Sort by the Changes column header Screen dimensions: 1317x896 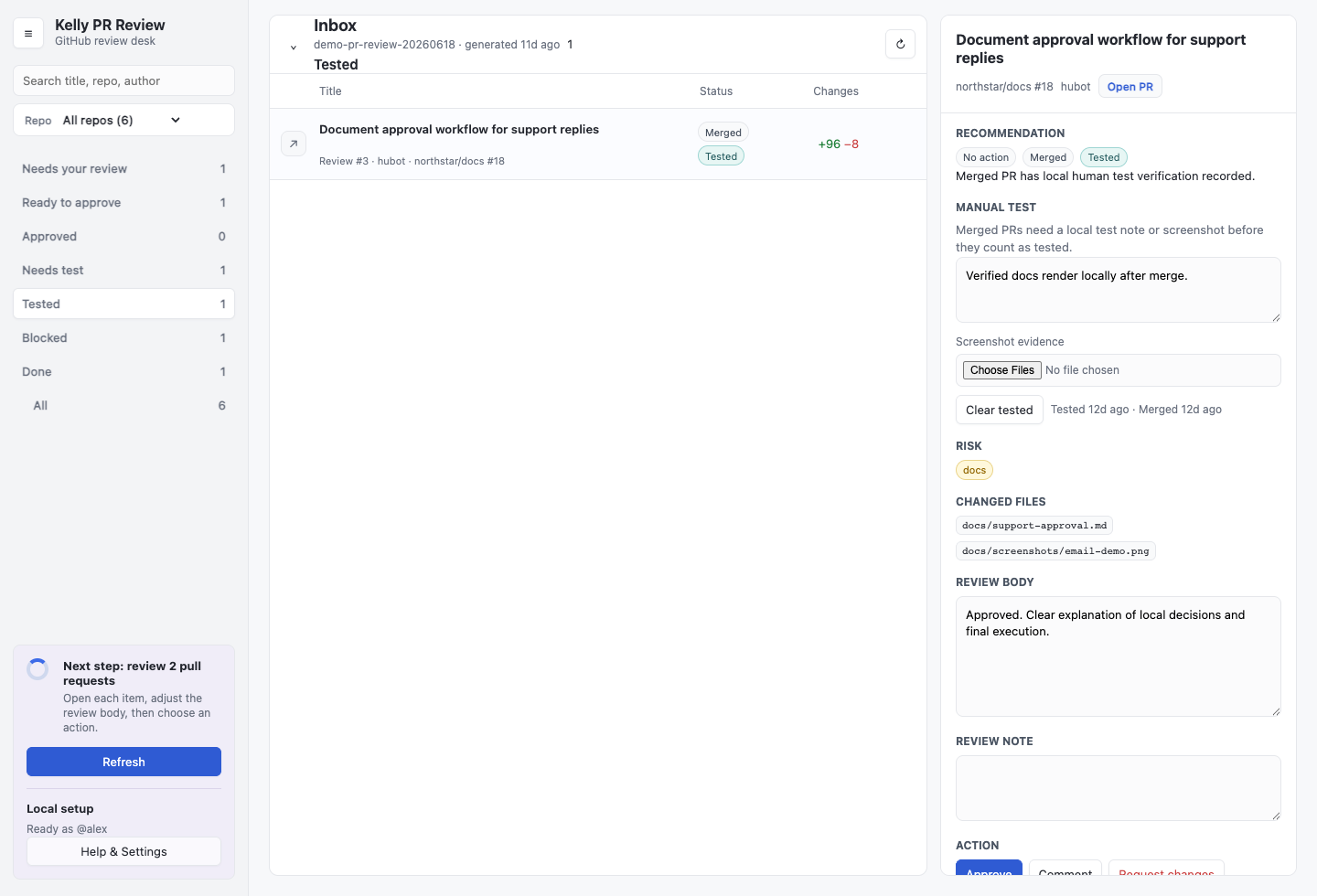point(835,91)
